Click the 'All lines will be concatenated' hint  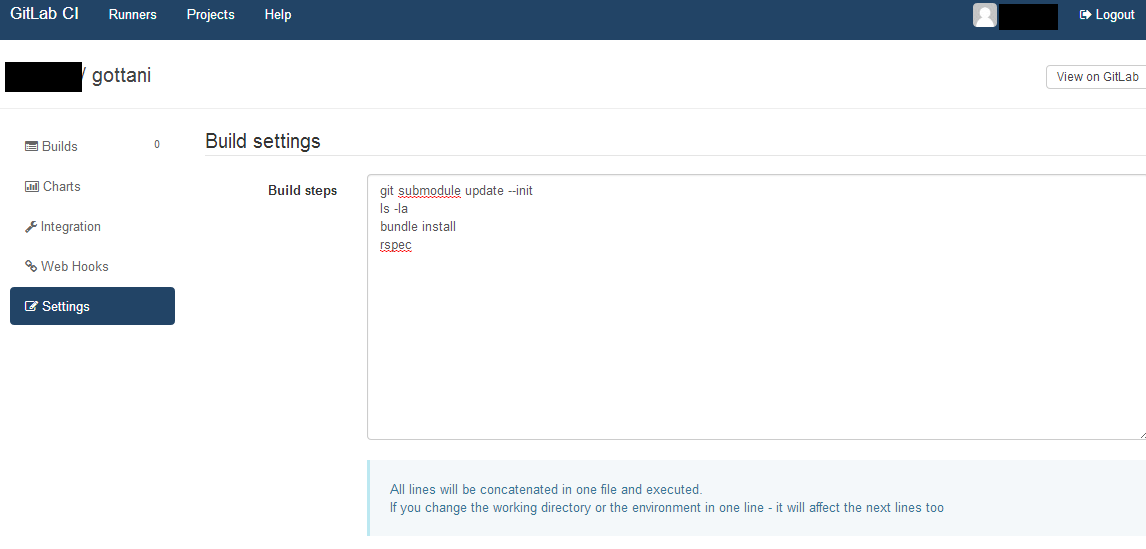tap(546, 489)
